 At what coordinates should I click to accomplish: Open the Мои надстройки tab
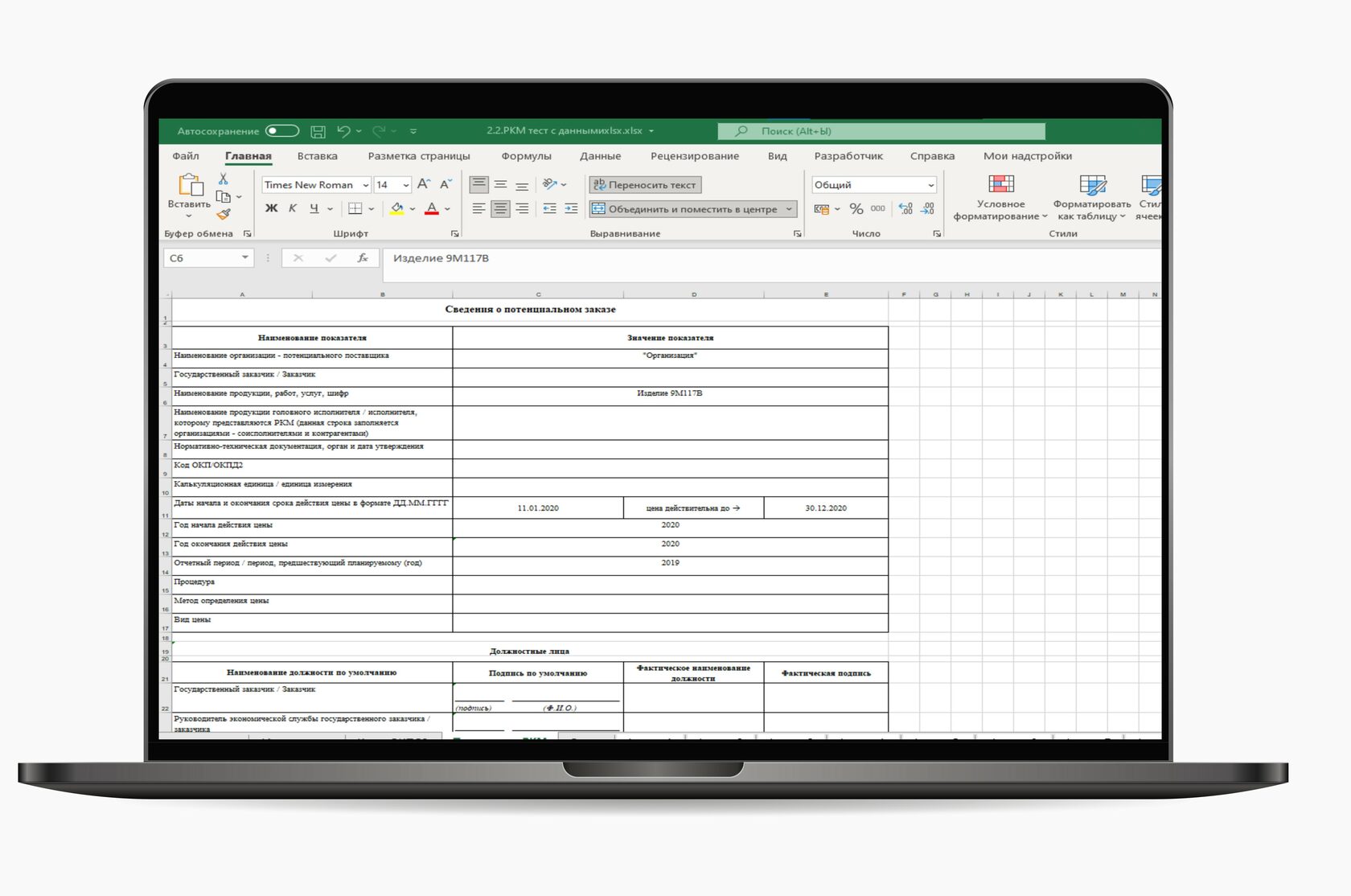pyautogui.click(x=1028, y=156)
